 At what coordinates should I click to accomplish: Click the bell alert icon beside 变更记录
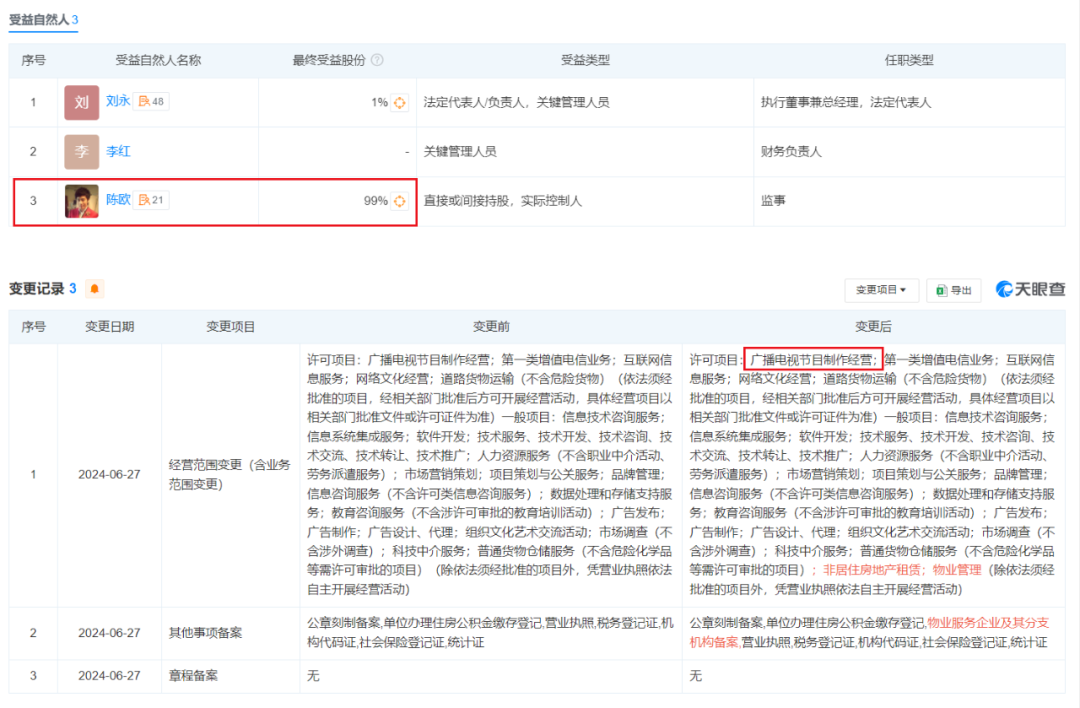point(95,289)
